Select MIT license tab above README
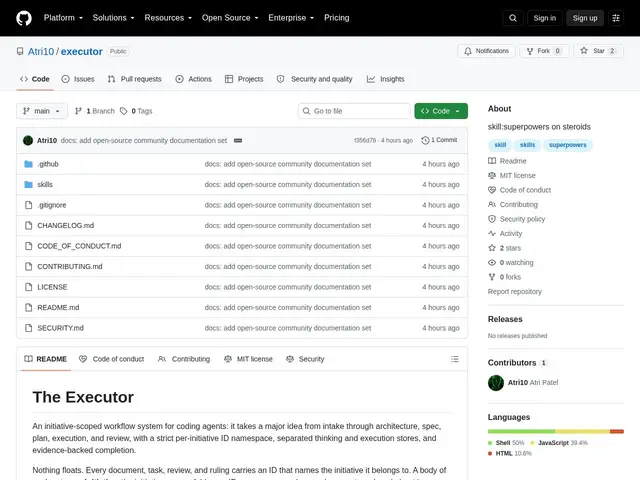Viewport: 640px width, 480px height. [248, 359]
